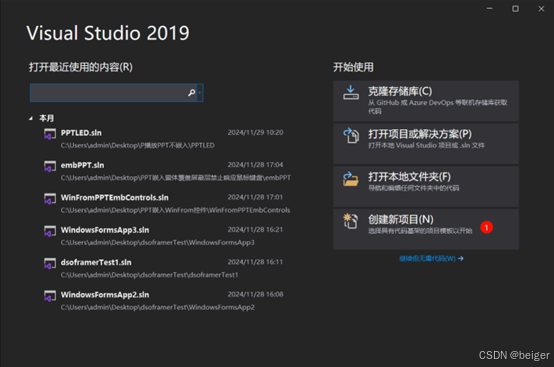Click the path ending in \embPPT
Viewport: 554px width, 367px height.
coord(176,178)
